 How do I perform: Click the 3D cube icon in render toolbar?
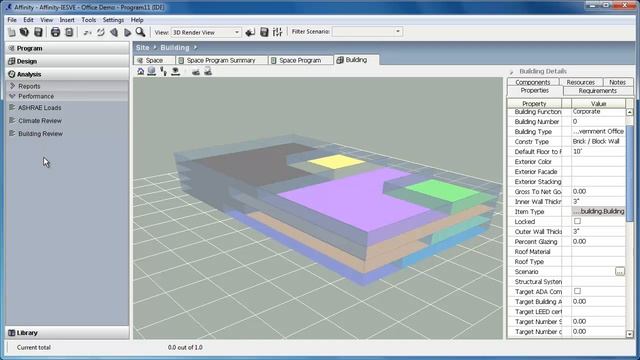(152, 72)
